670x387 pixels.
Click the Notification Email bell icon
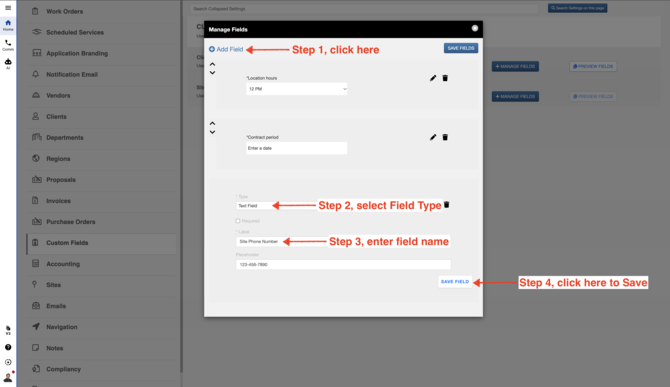35,74
